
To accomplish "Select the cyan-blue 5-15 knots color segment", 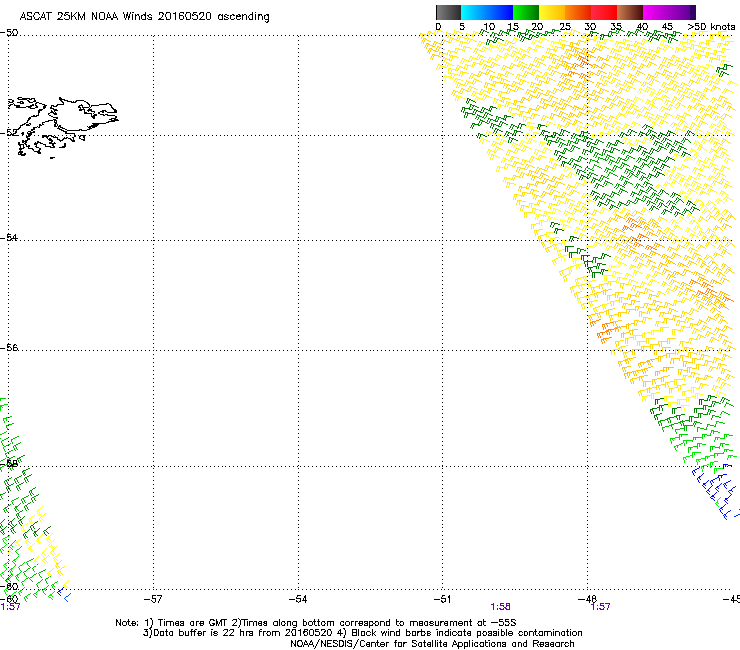I will [487, 12].
